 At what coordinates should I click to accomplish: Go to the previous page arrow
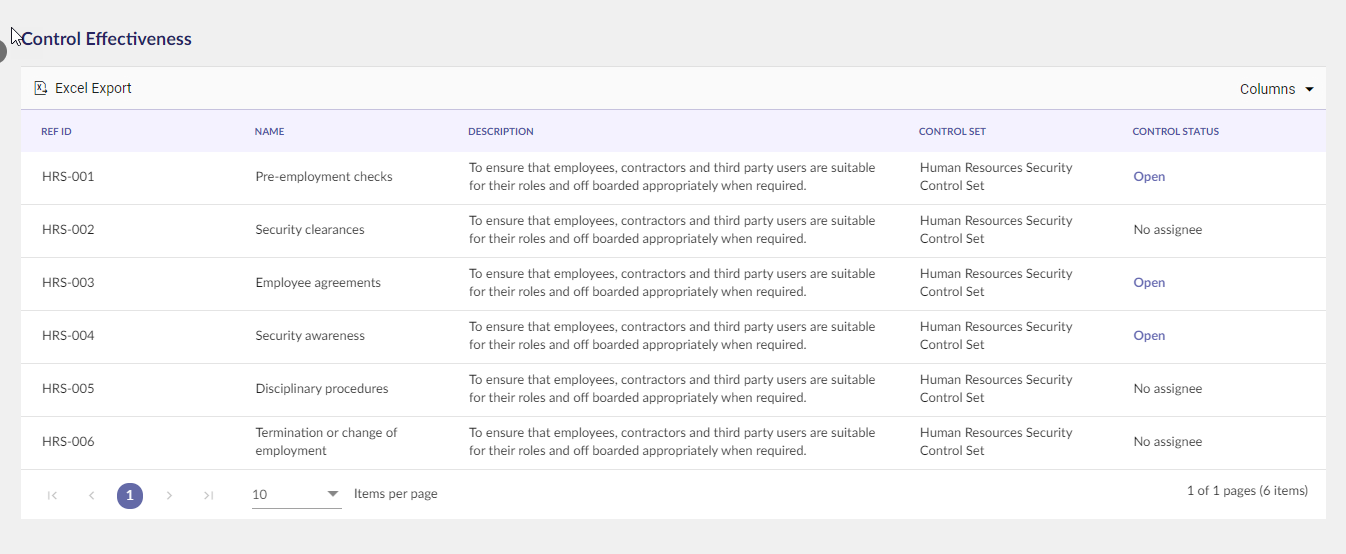point(91,495)
